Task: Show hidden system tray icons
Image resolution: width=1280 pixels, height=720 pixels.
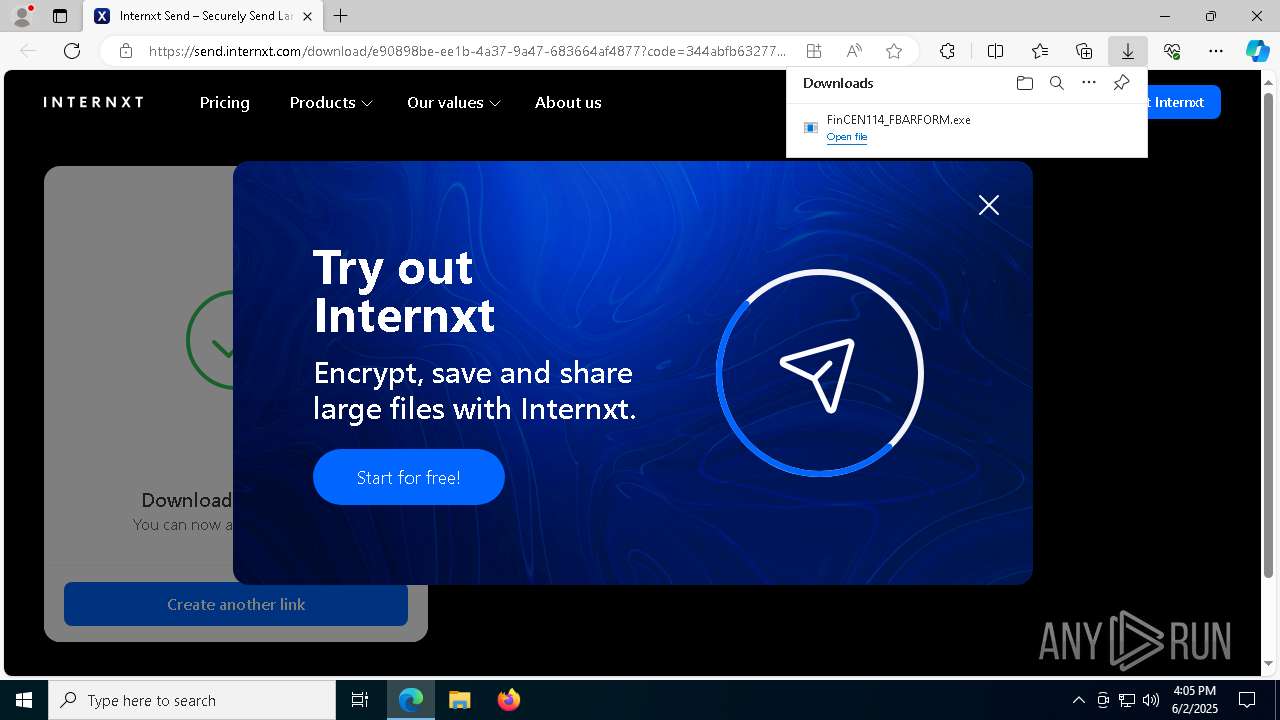Action: [x=1078, y=700]
